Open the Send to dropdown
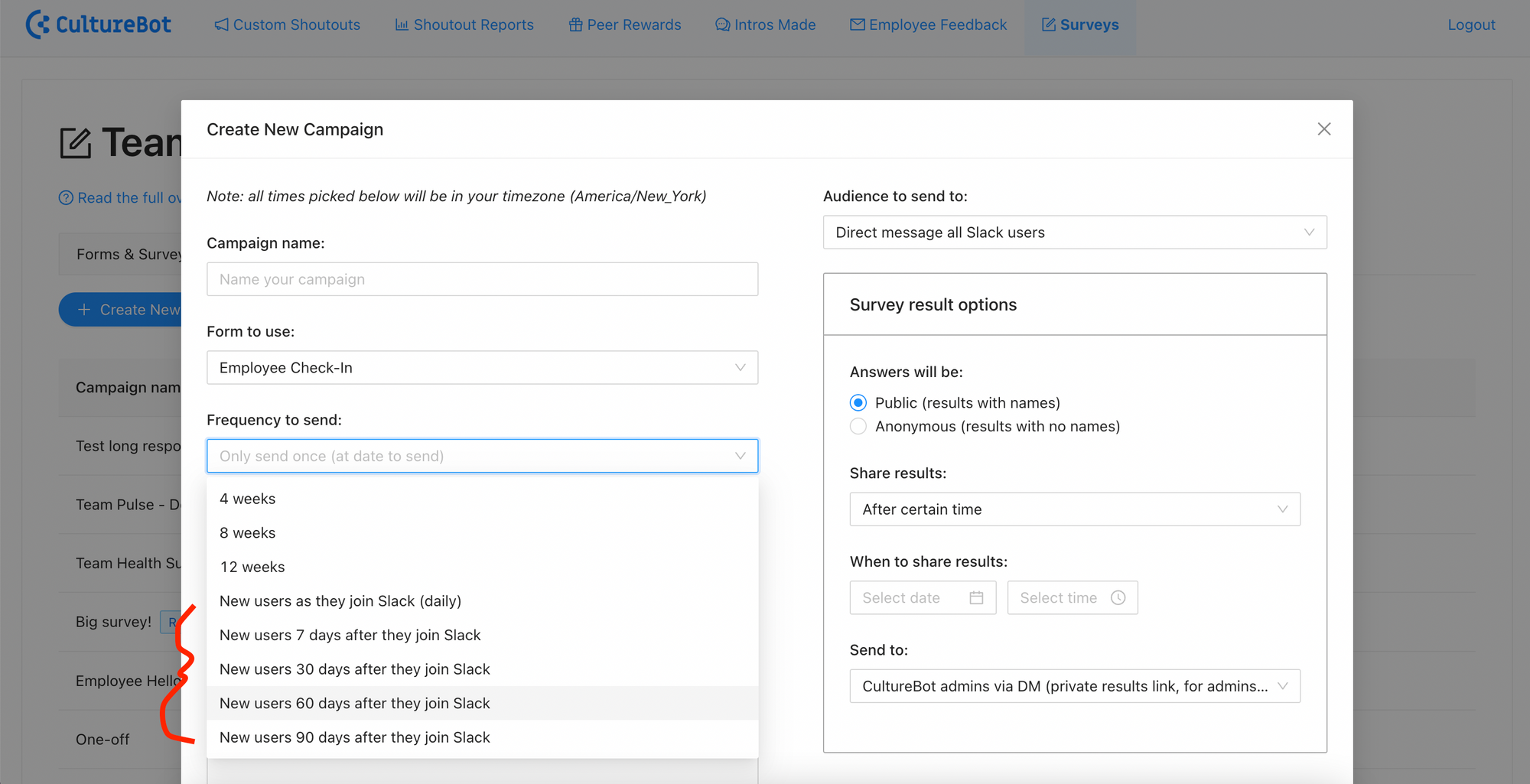1530x784 pixels. [1075, 686]
